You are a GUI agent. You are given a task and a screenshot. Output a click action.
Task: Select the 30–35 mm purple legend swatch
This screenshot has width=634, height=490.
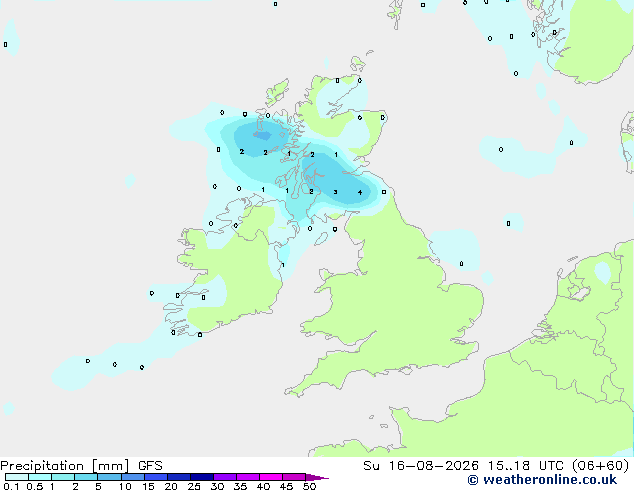click(x=224, y=477)
